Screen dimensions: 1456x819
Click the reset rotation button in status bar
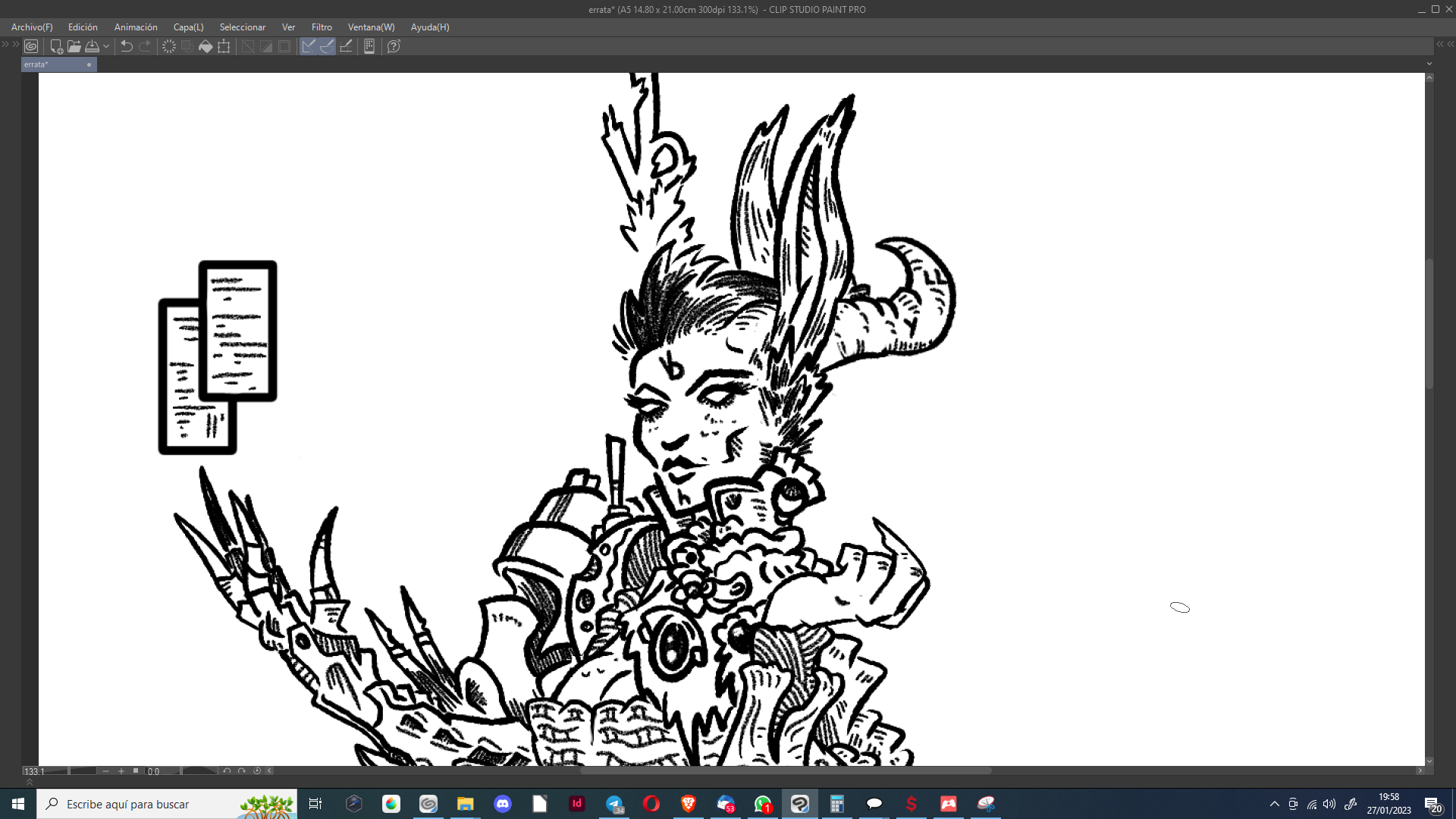click(257, 771)
